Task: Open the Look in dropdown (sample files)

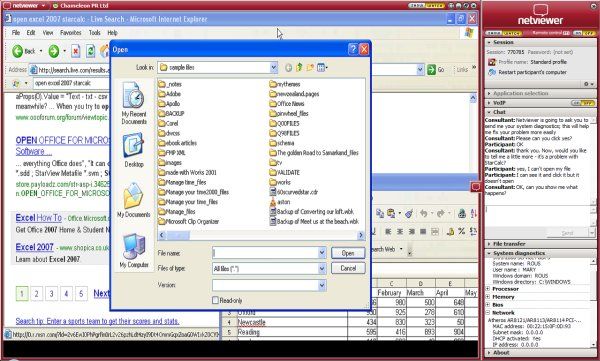Action: point(274,68)
